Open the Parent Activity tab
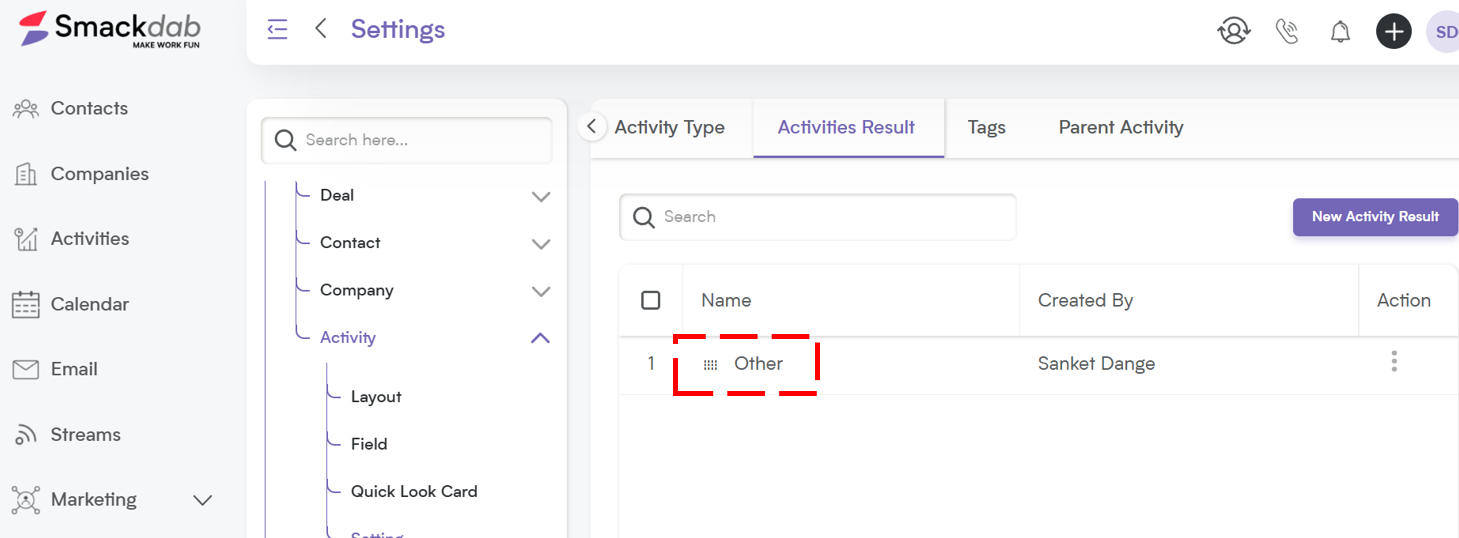 tap(1121, 127)
